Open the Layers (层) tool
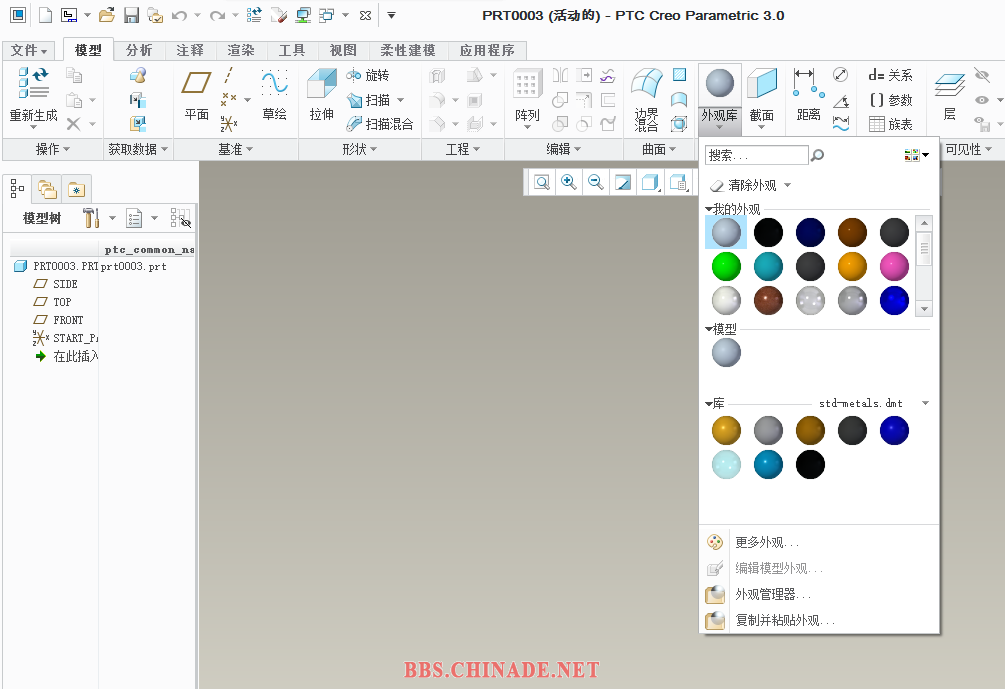Image resolution: width=1005 pixels, height=689 pixels. (949, 96)
